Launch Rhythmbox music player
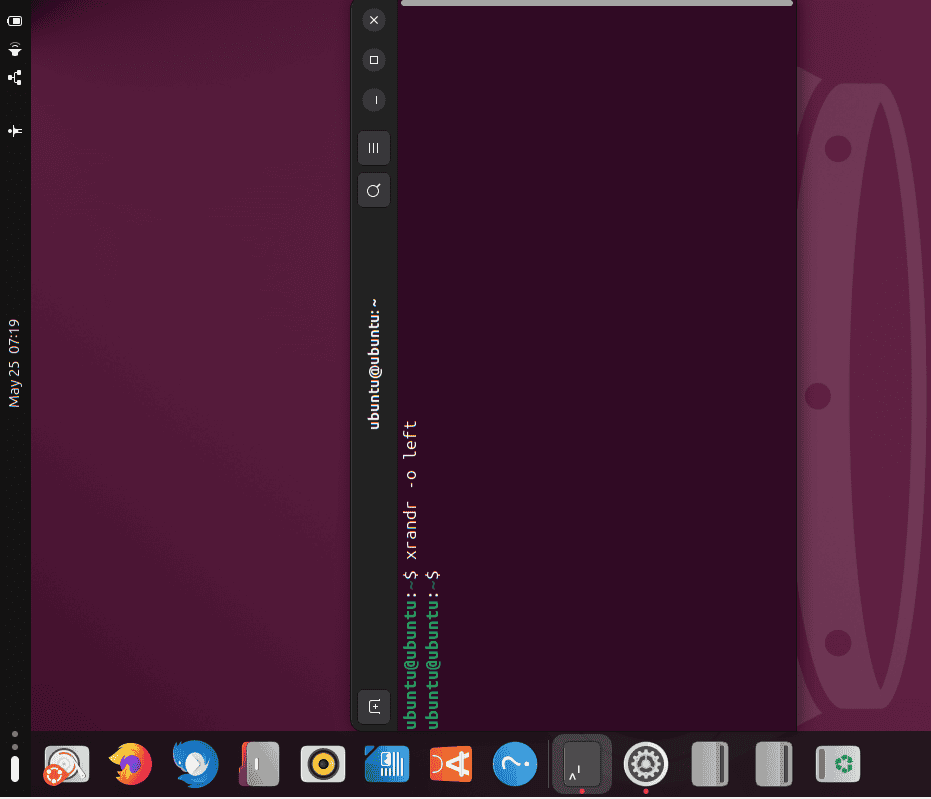931x799 pixels. pyautogui.click(x=323, y=764)
